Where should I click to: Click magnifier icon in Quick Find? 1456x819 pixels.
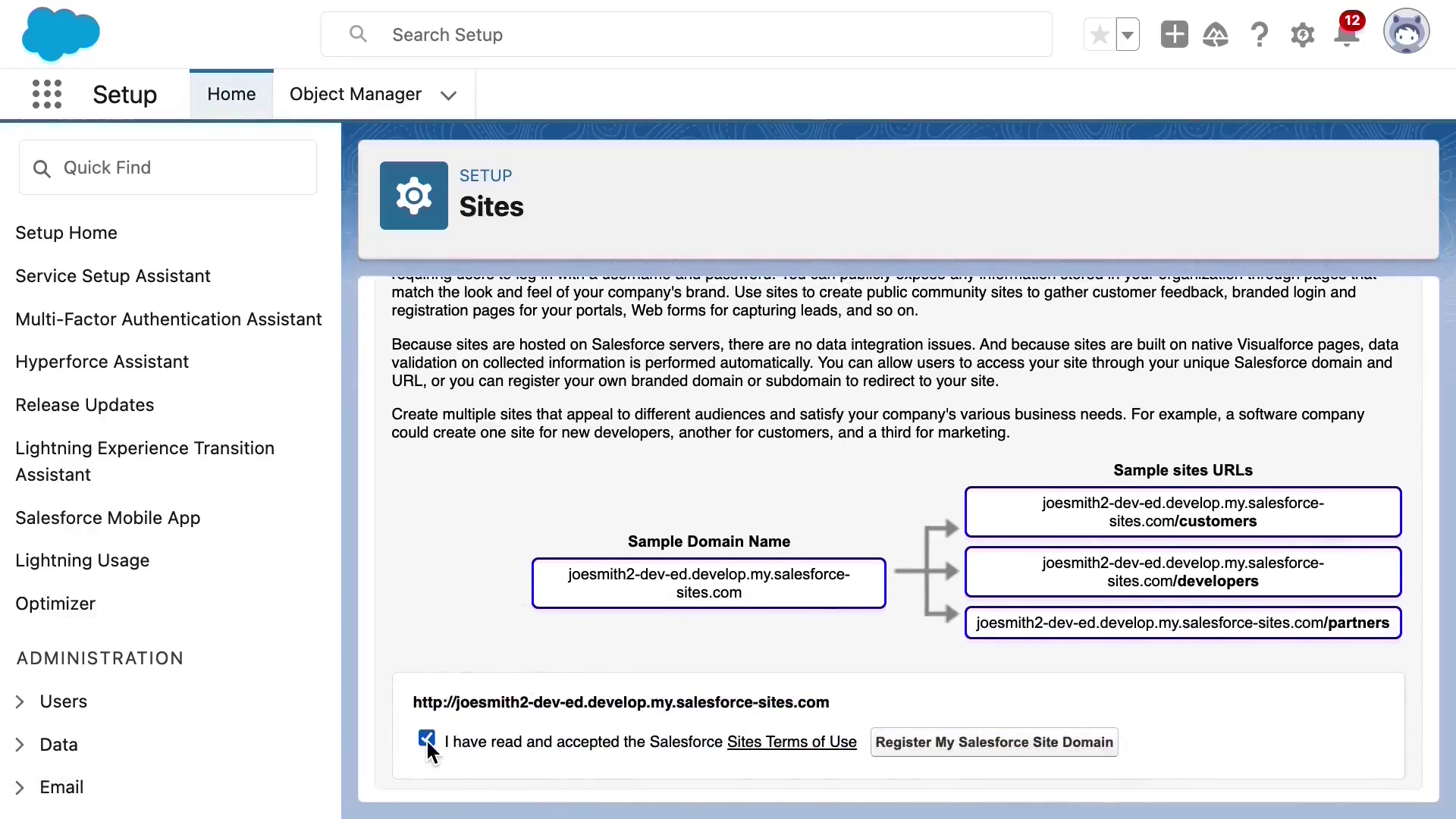(x=42, y=168)
